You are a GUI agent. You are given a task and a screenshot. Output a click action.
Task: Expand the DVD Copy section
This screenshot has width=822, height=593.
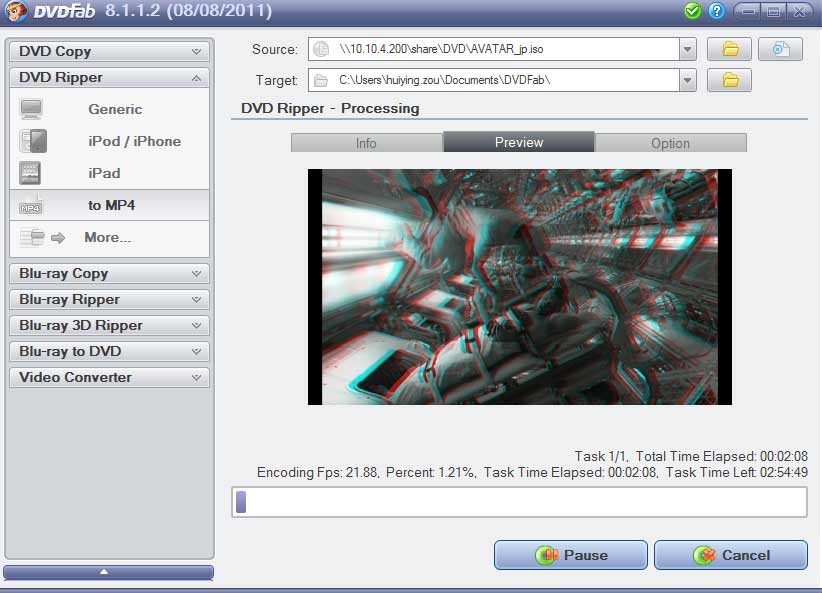click(x=109, y=51)
